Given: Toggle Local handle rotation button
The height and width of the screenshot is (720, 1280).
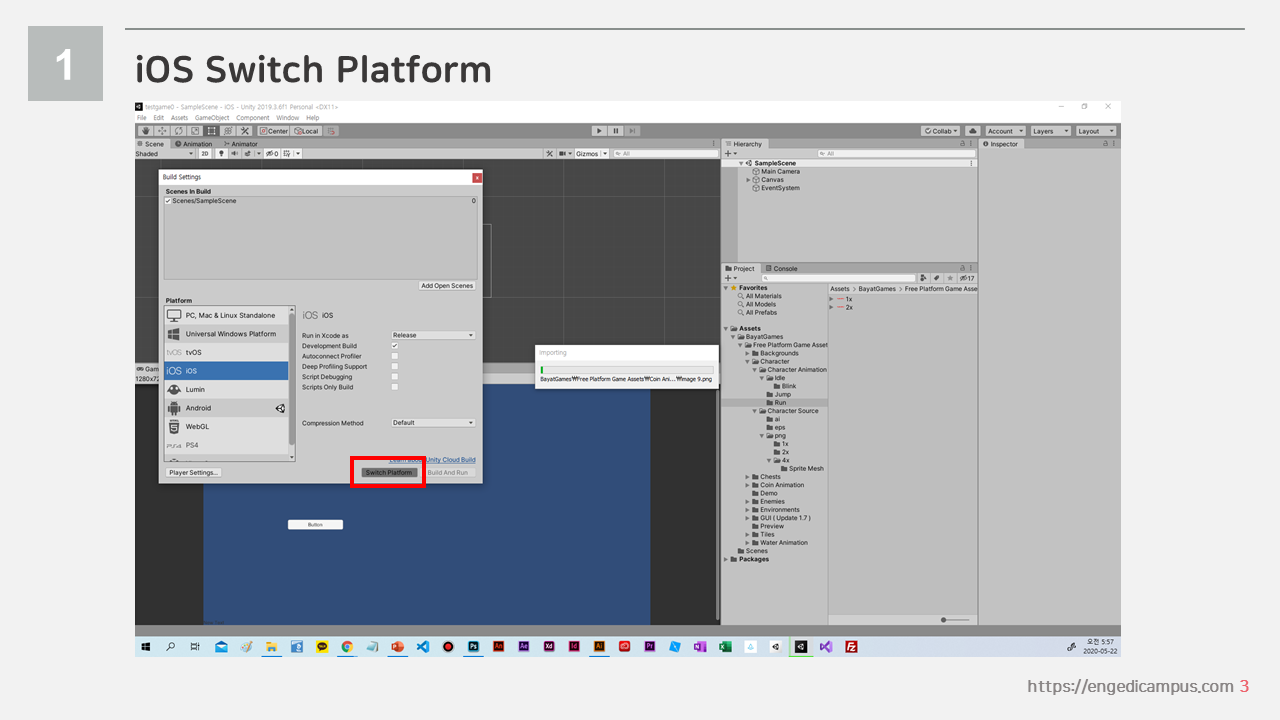Looking at the screenshot, I should (x=306, y=131).
